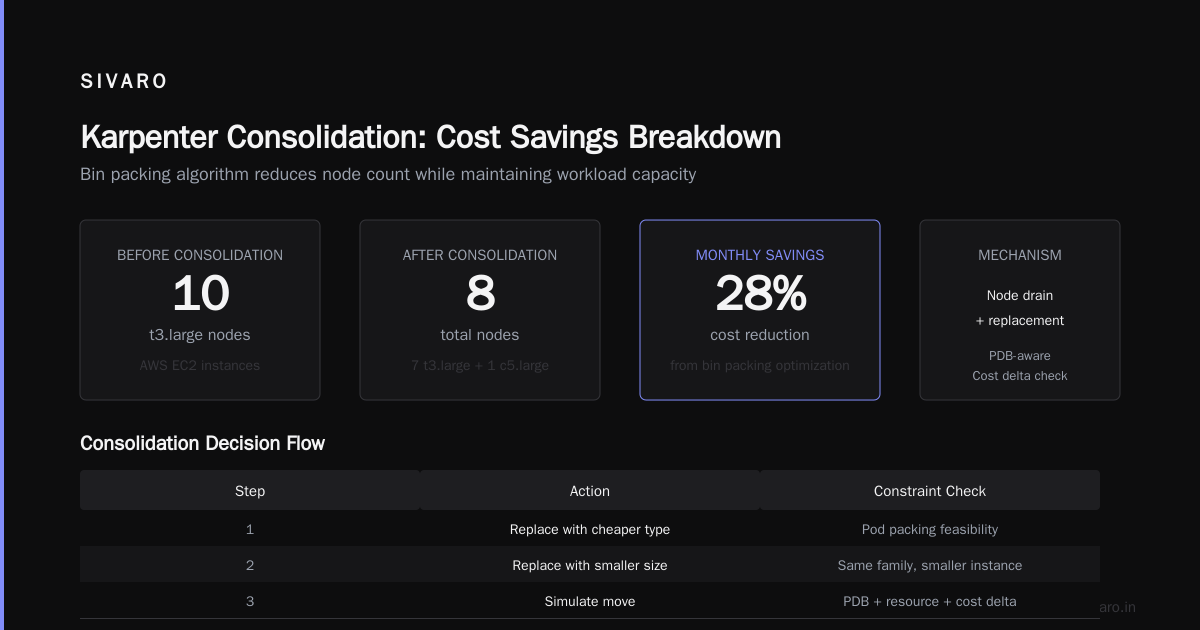Click 'from bin packing optimization' caption
The image size is (1200, 630).
tap(760, 366)
